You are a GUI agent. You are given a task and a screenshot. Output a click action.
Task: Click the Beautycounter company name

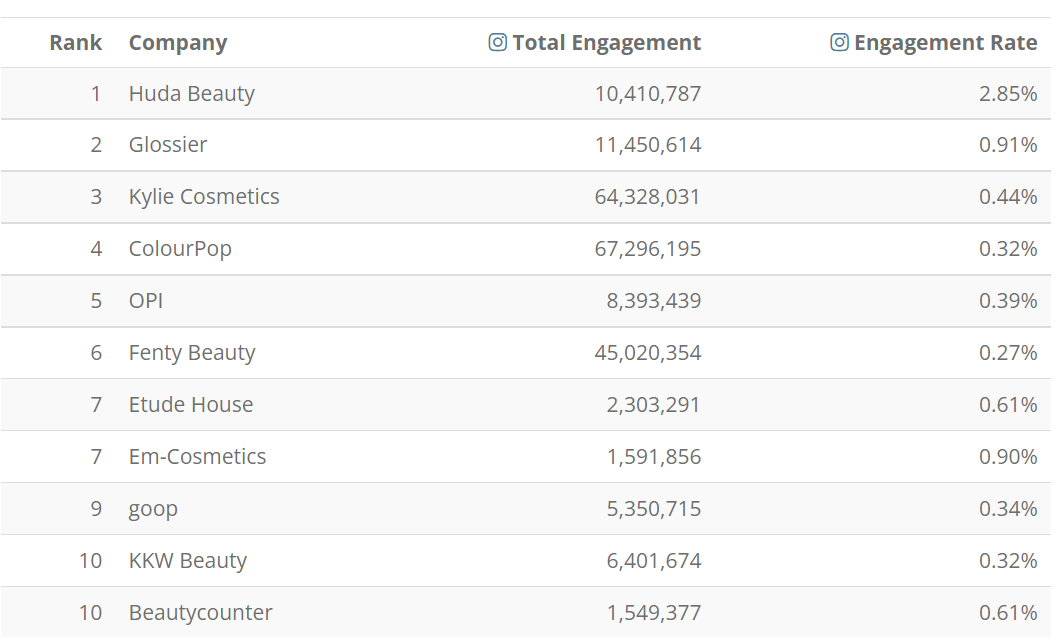click(x=201, y=613)
